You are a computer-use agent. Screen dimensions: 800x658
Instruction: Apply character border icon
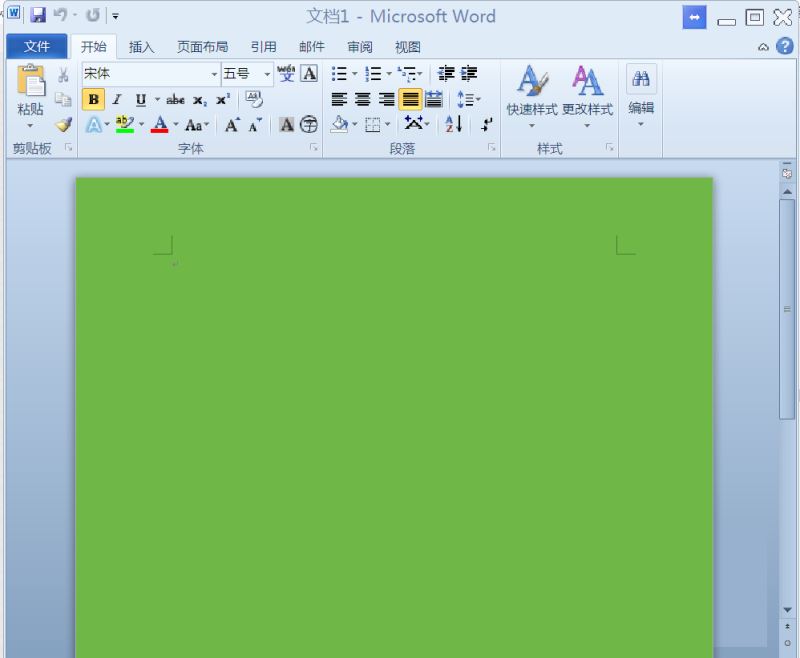(309, 73)
